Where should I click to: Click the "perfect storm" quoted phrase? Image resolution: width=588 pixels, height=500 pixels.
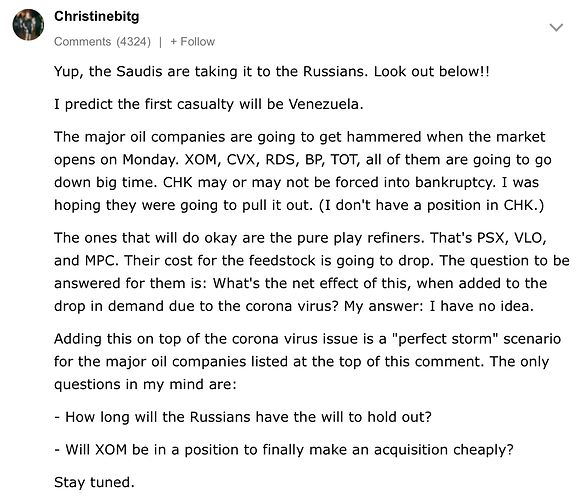point(444,339)
